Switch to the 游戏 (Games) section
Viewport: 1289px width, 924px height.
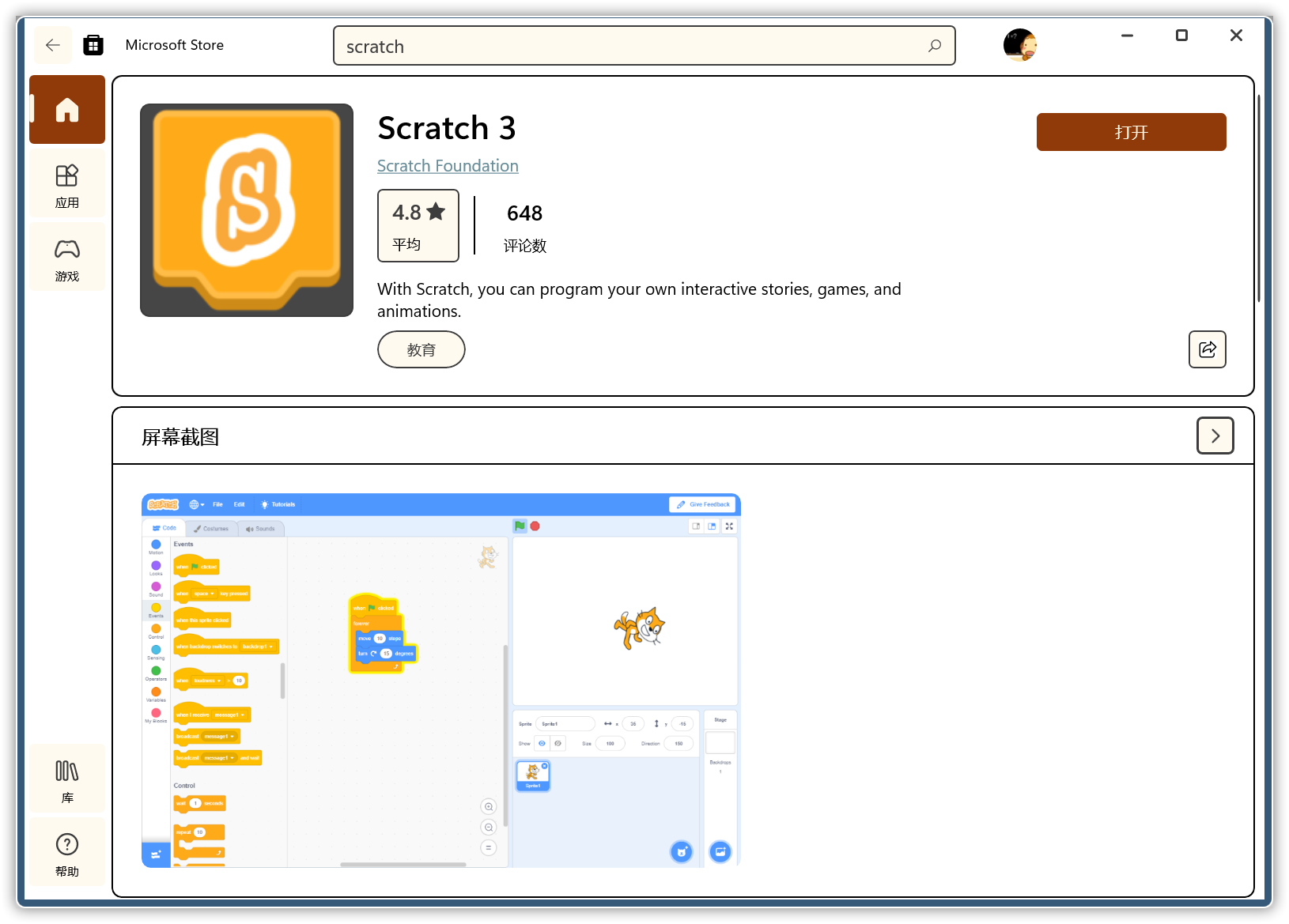(x=67, y=257)
